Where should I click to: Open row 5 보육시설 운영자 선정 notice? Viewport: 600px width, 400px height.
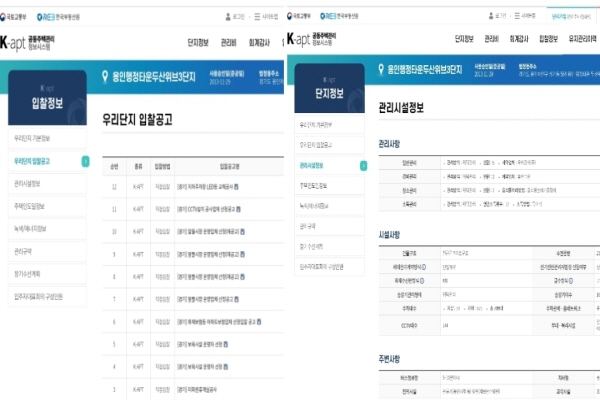200,344
